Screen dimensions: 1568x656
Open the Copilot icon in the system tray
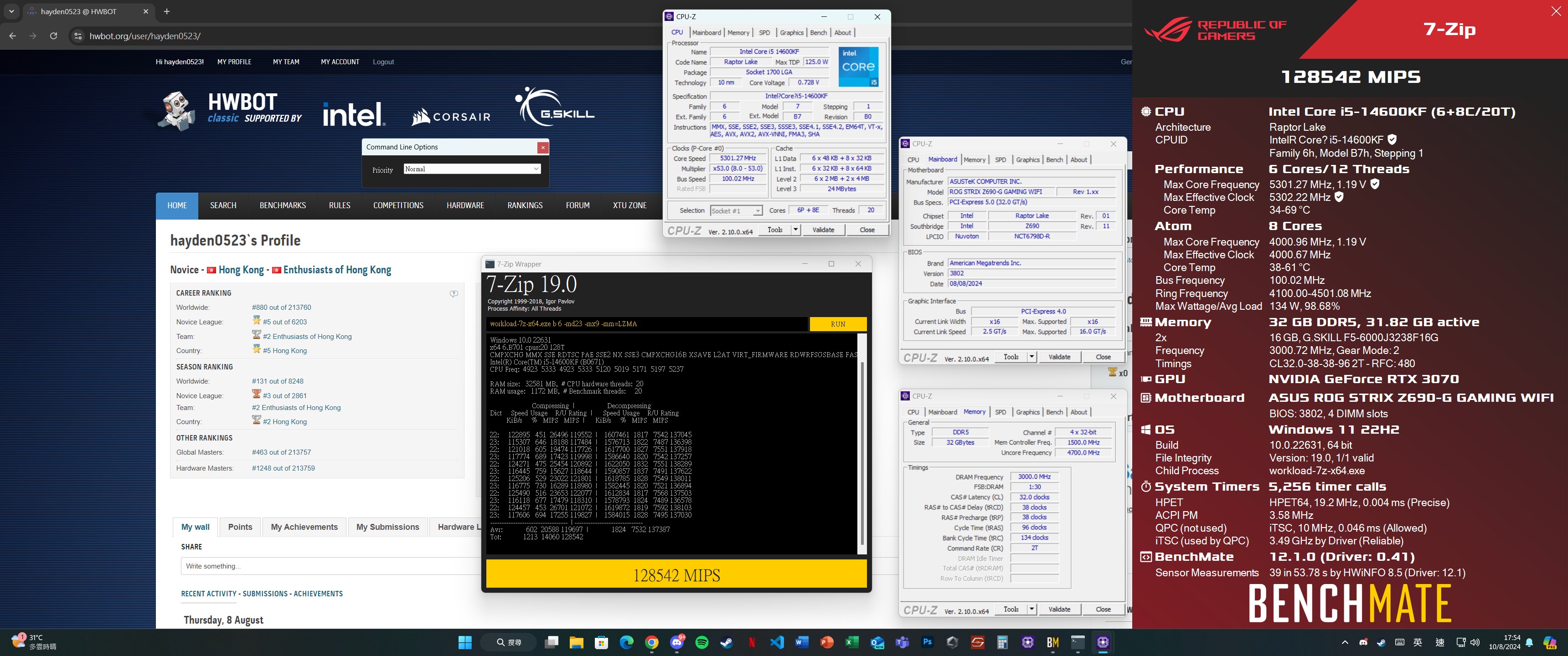(x=1550, y=642)
